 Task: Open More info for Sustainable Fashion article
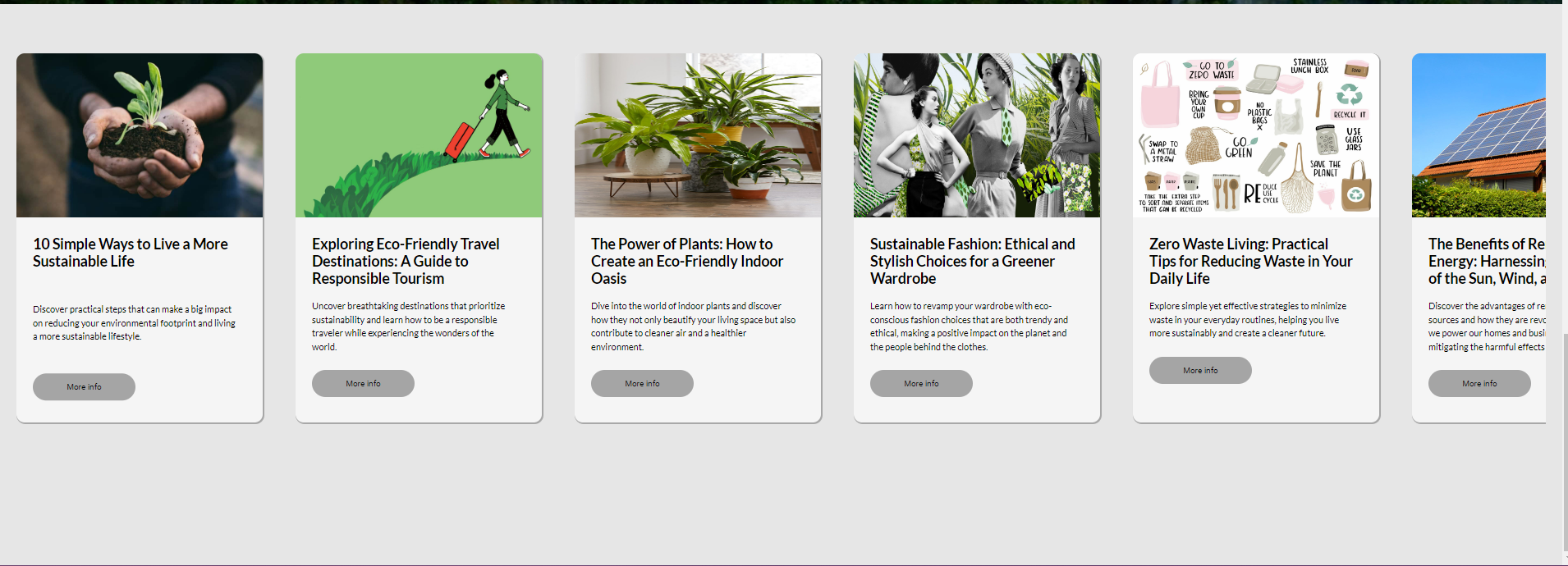click(921, 383)
